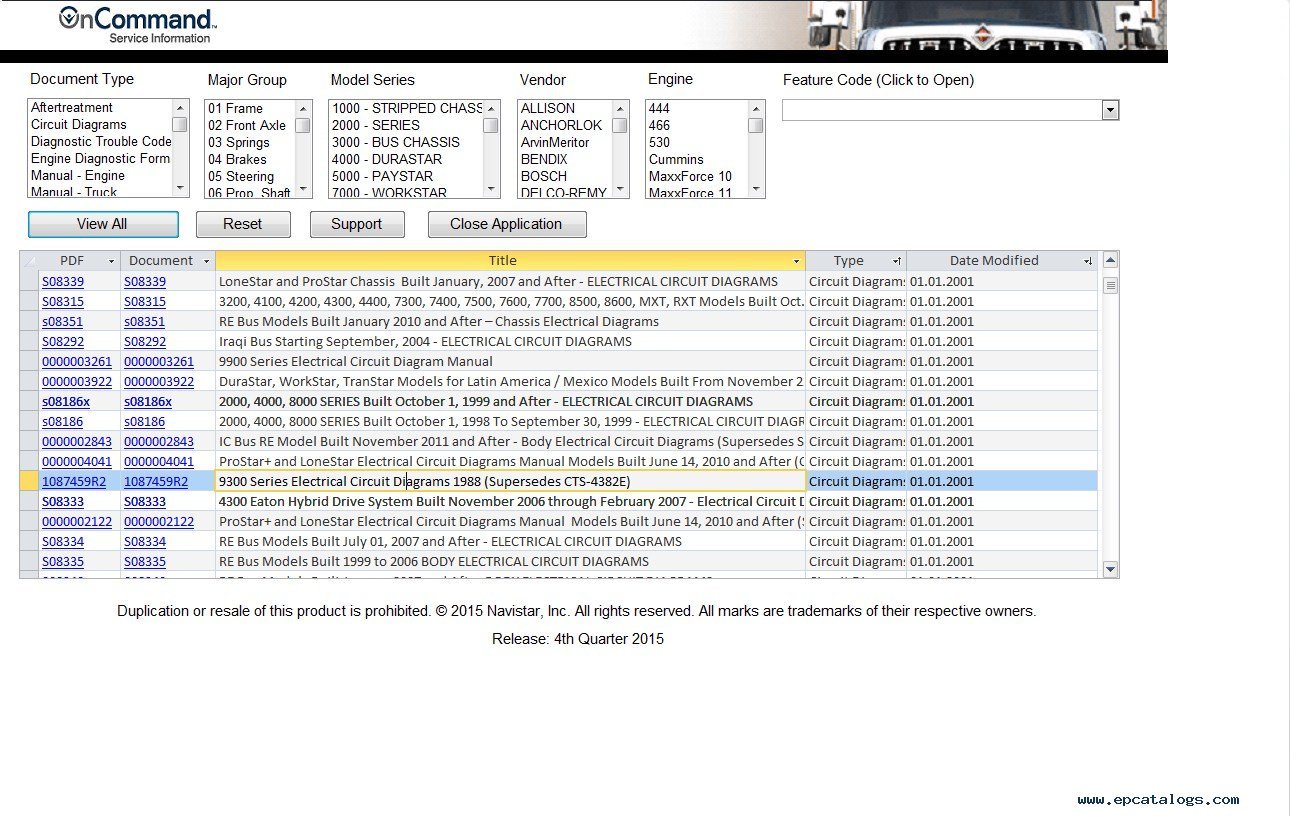Click Close Application button
The height and width of the screenshot is (816, 1290).
click(506, 224)
